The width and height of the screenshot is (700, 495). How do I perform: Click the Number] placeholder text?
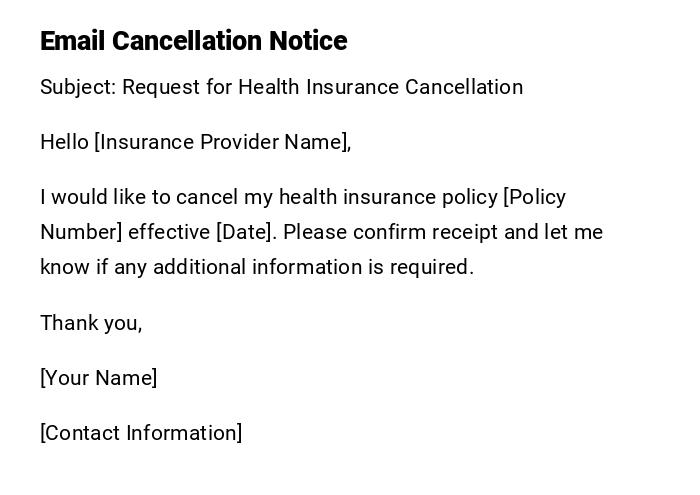(81, 232)
